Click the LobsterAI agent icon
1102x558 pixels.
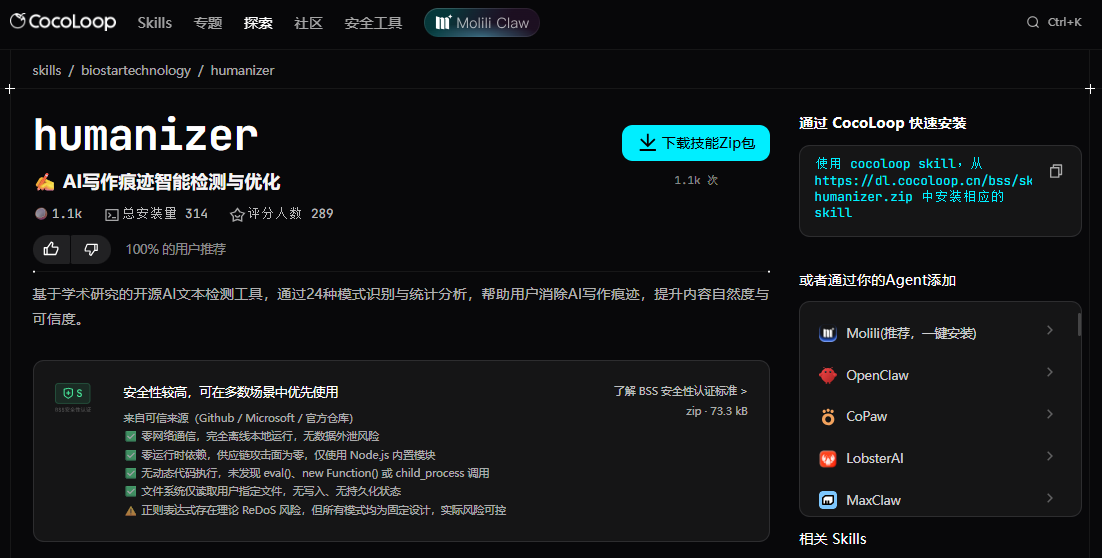pos(828,459)
